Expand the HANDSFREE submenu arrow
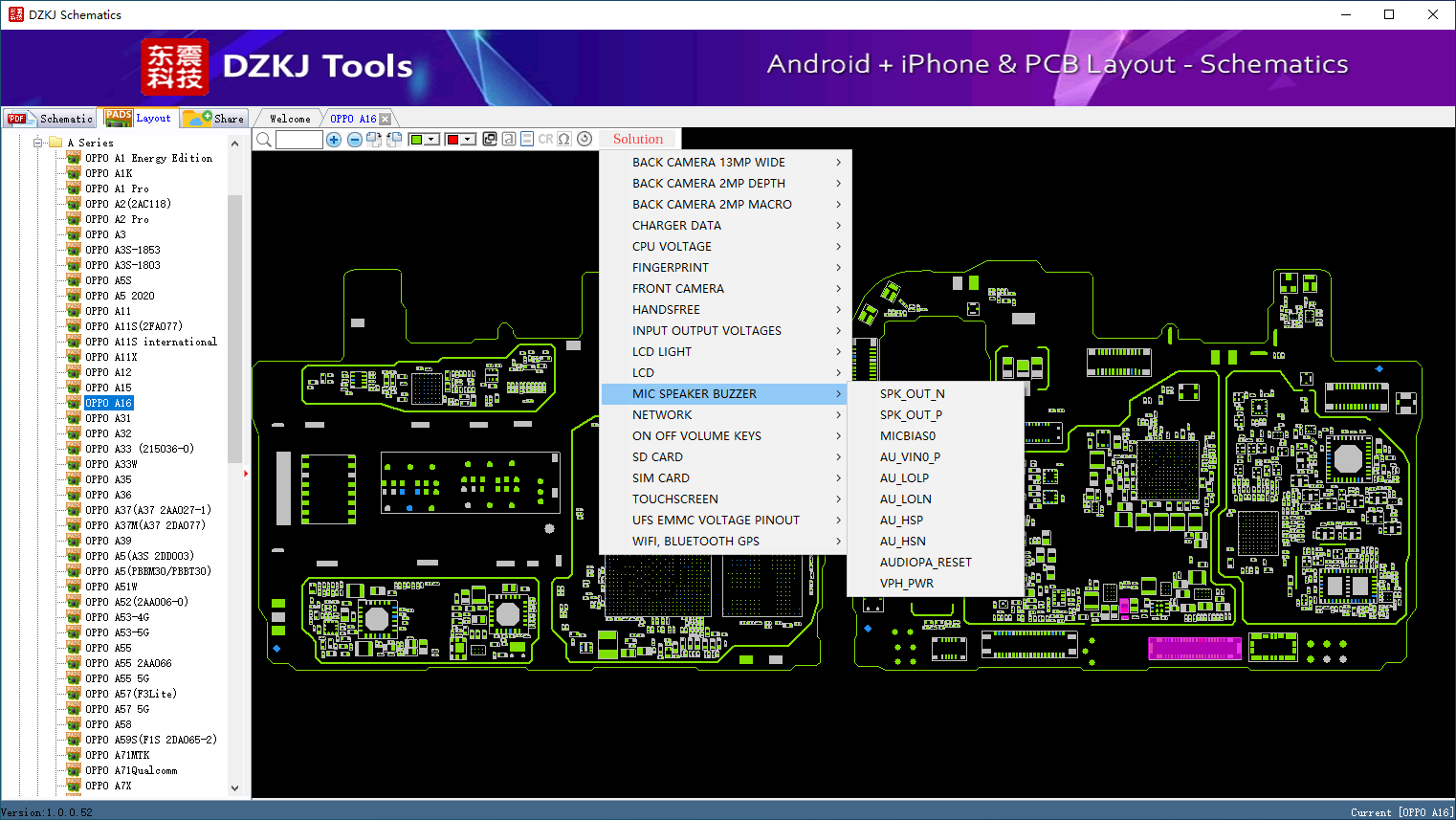Image resolution: width=1456 pixels, height=820 pixels. click(x=838, y=310)
